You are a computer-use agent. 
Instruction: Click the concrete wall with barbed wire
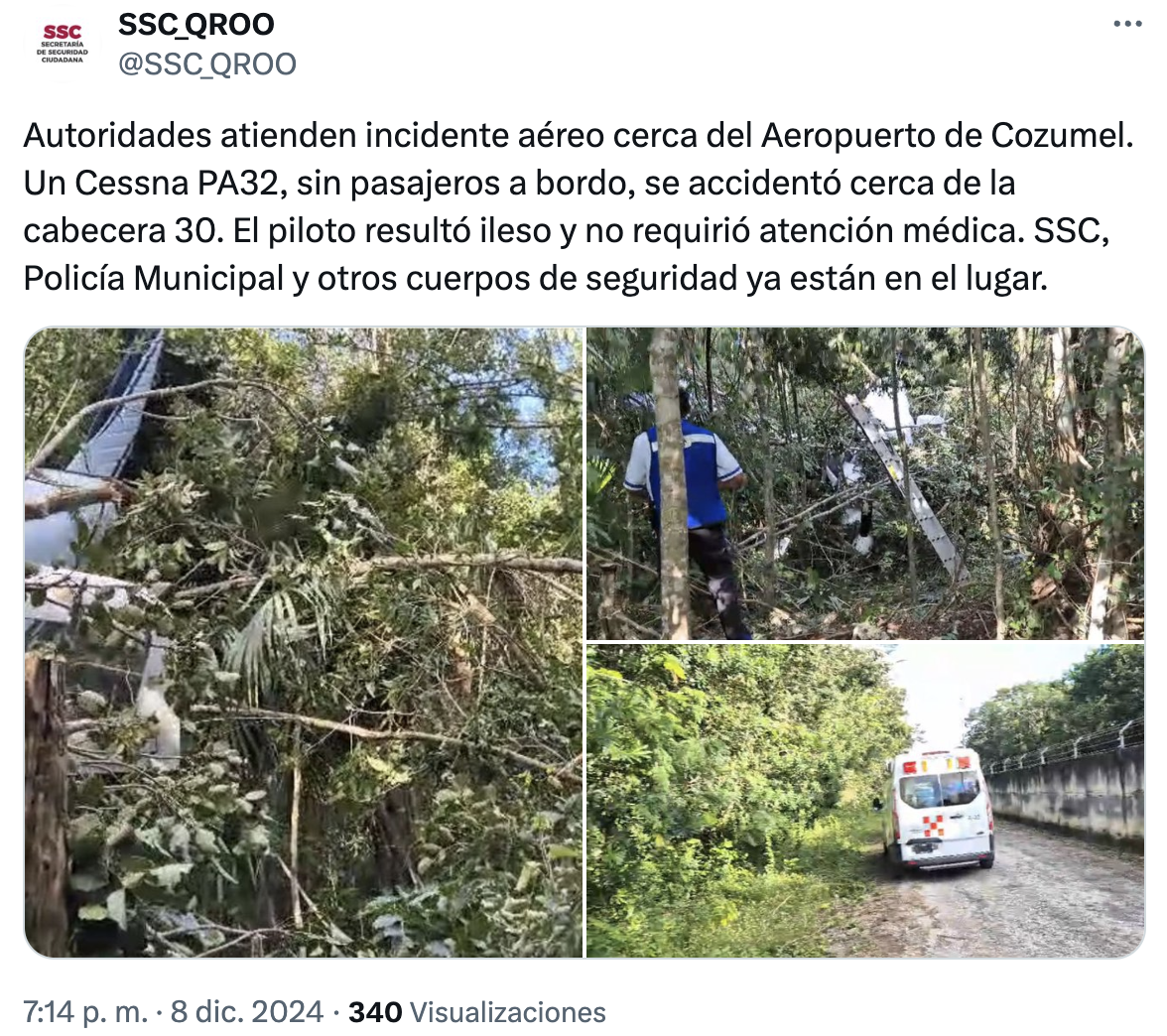1064,793
